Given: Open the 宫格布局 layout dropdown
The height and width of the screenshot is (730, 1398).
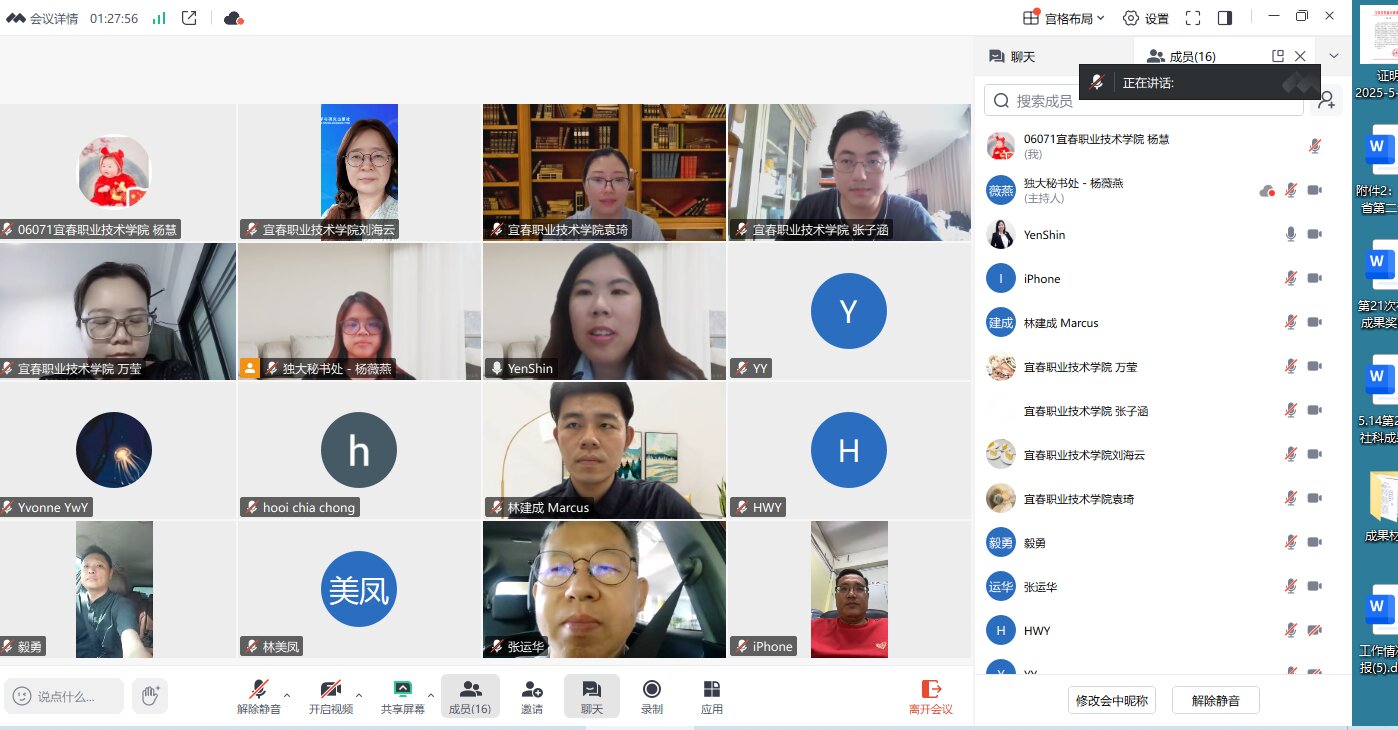Looking at the screenshot, I should (x=1063, y=18).
